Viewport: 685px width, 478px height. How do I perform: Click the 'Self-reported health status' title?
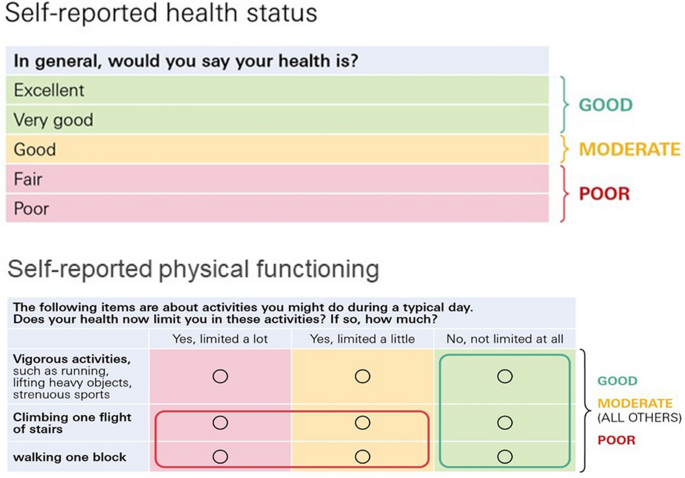(161, 15)
